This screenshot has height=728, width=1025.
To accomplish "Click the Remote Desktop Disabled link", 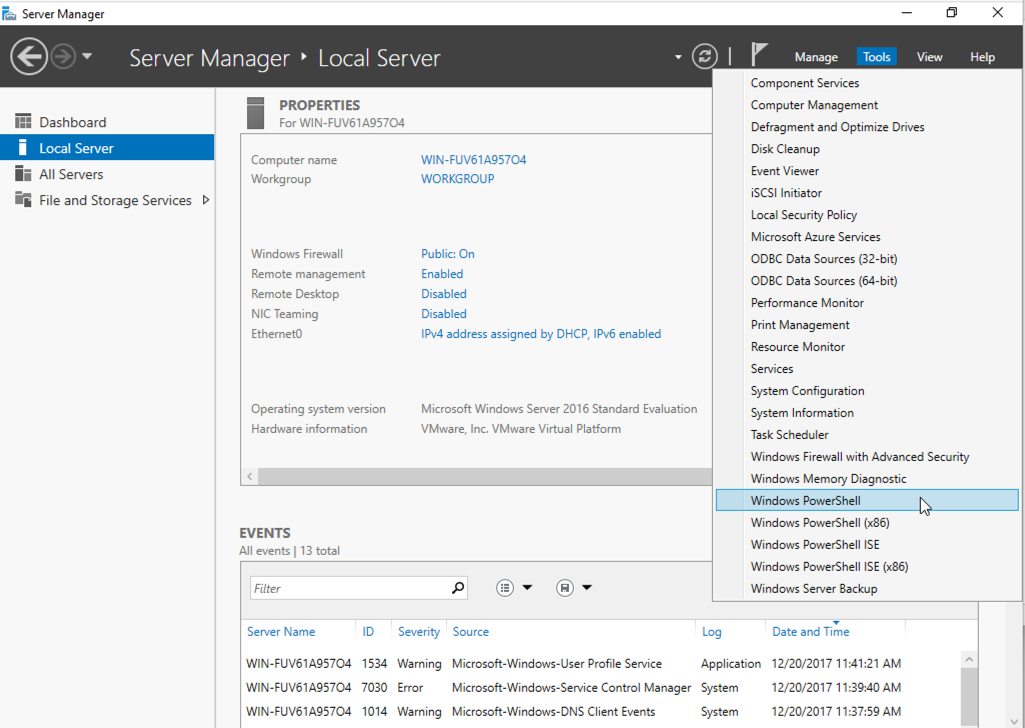I will point(443,294).
